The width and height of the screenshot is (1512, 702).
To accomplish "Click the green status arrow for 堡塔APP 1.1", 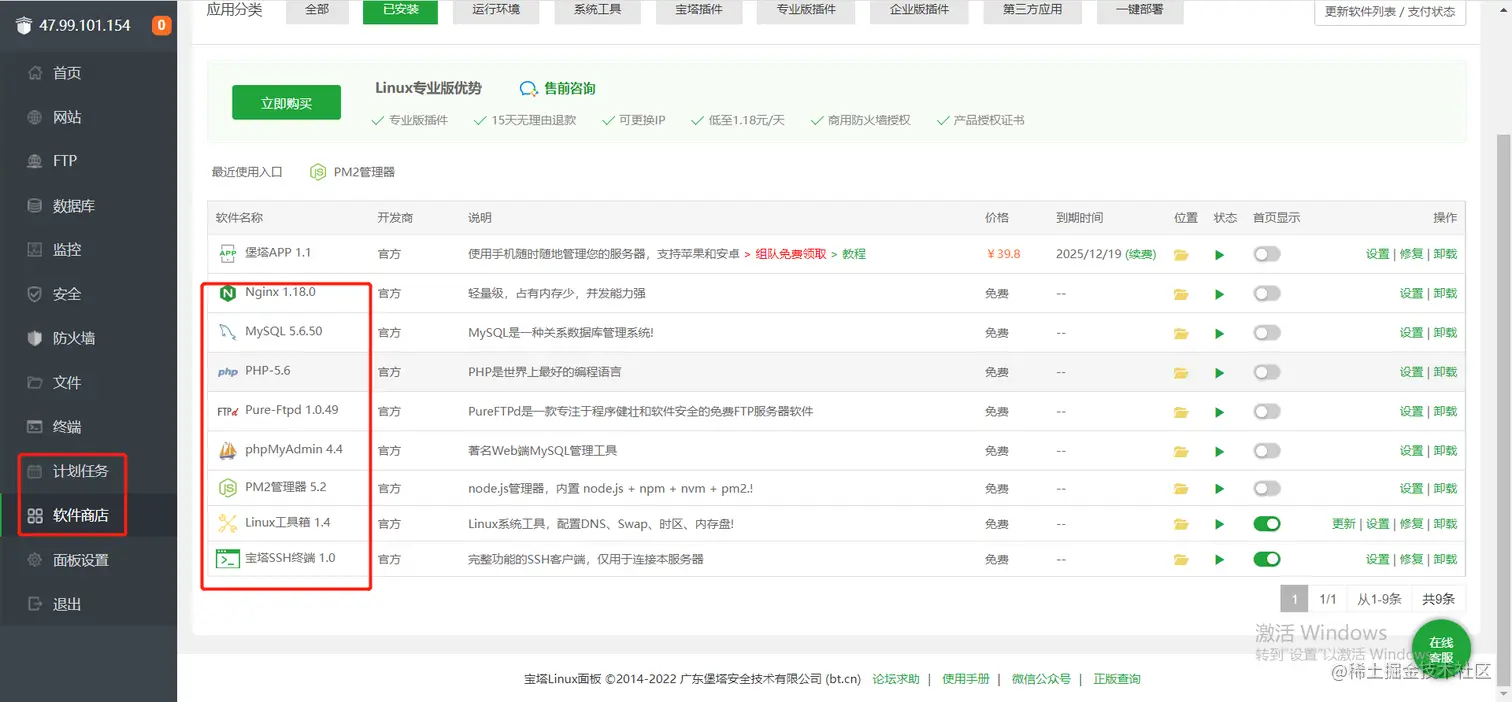I will 1219,255.
